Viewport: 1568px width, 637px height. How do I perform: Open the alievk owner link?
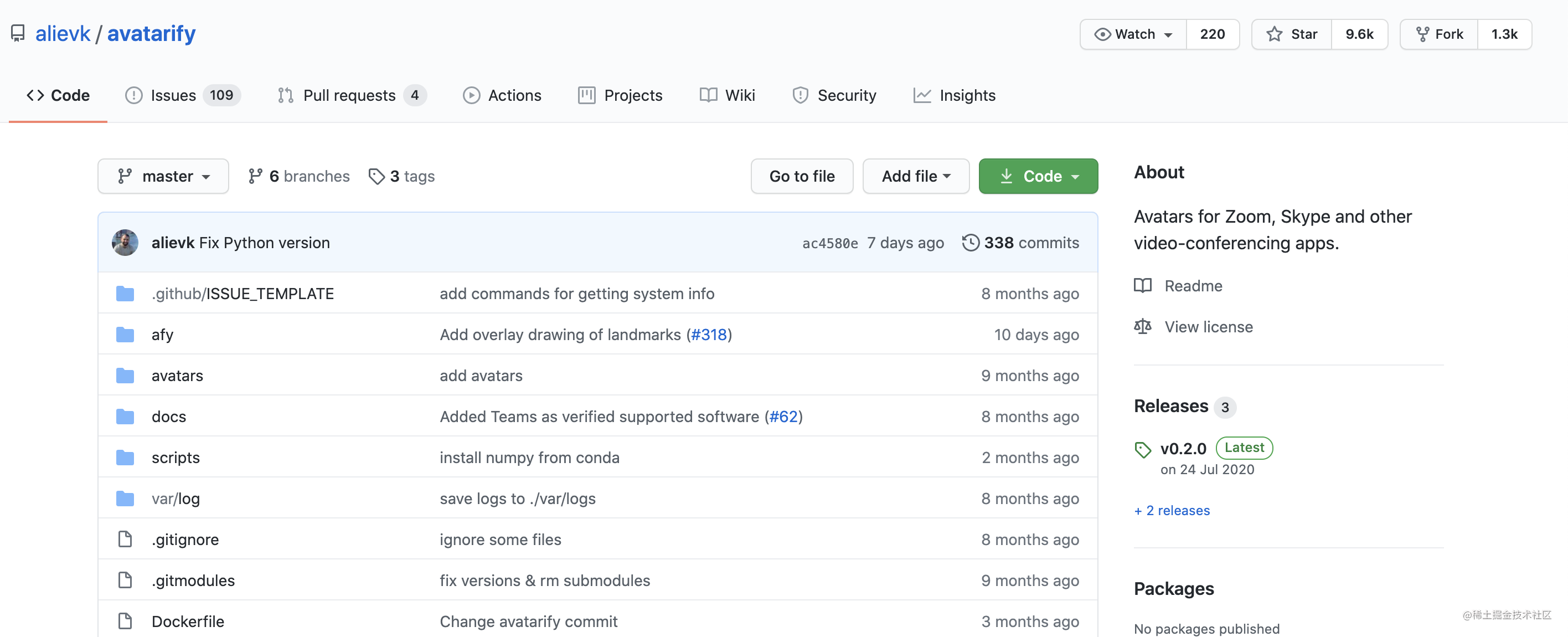(63, 33)
